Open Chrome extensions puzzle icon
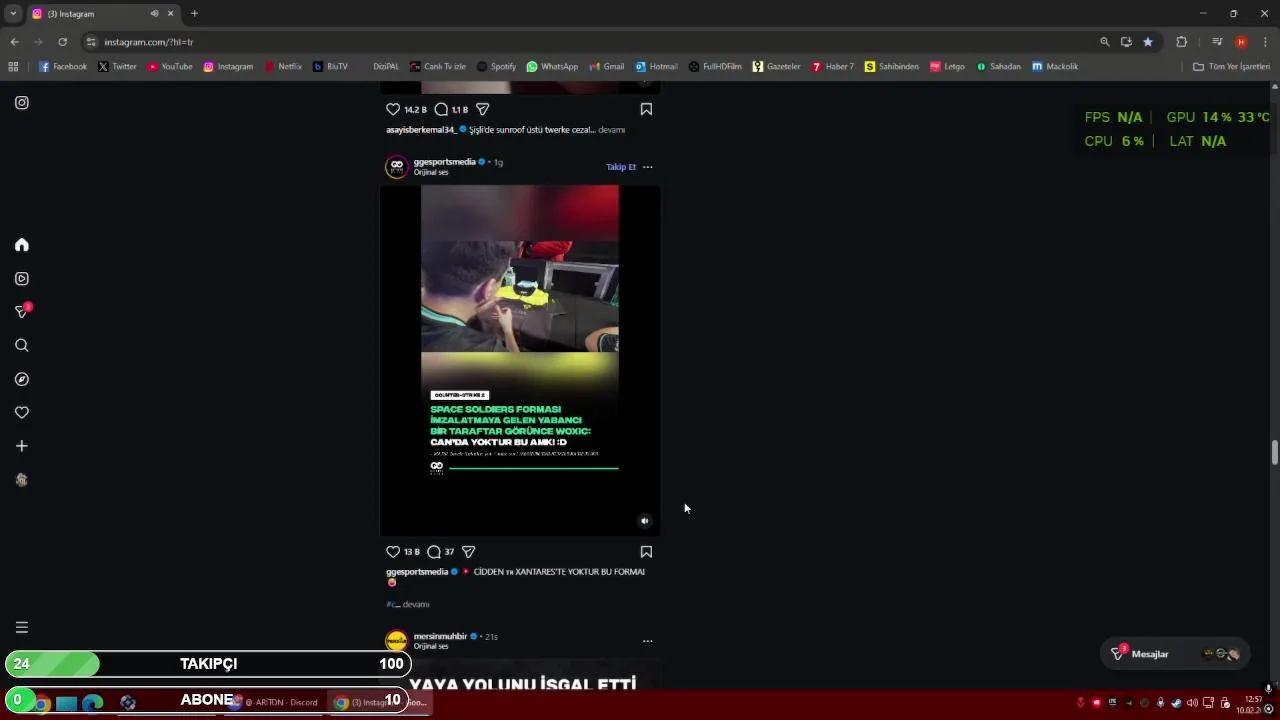Screen dimensions: 1280x720 coord(1182,42)
